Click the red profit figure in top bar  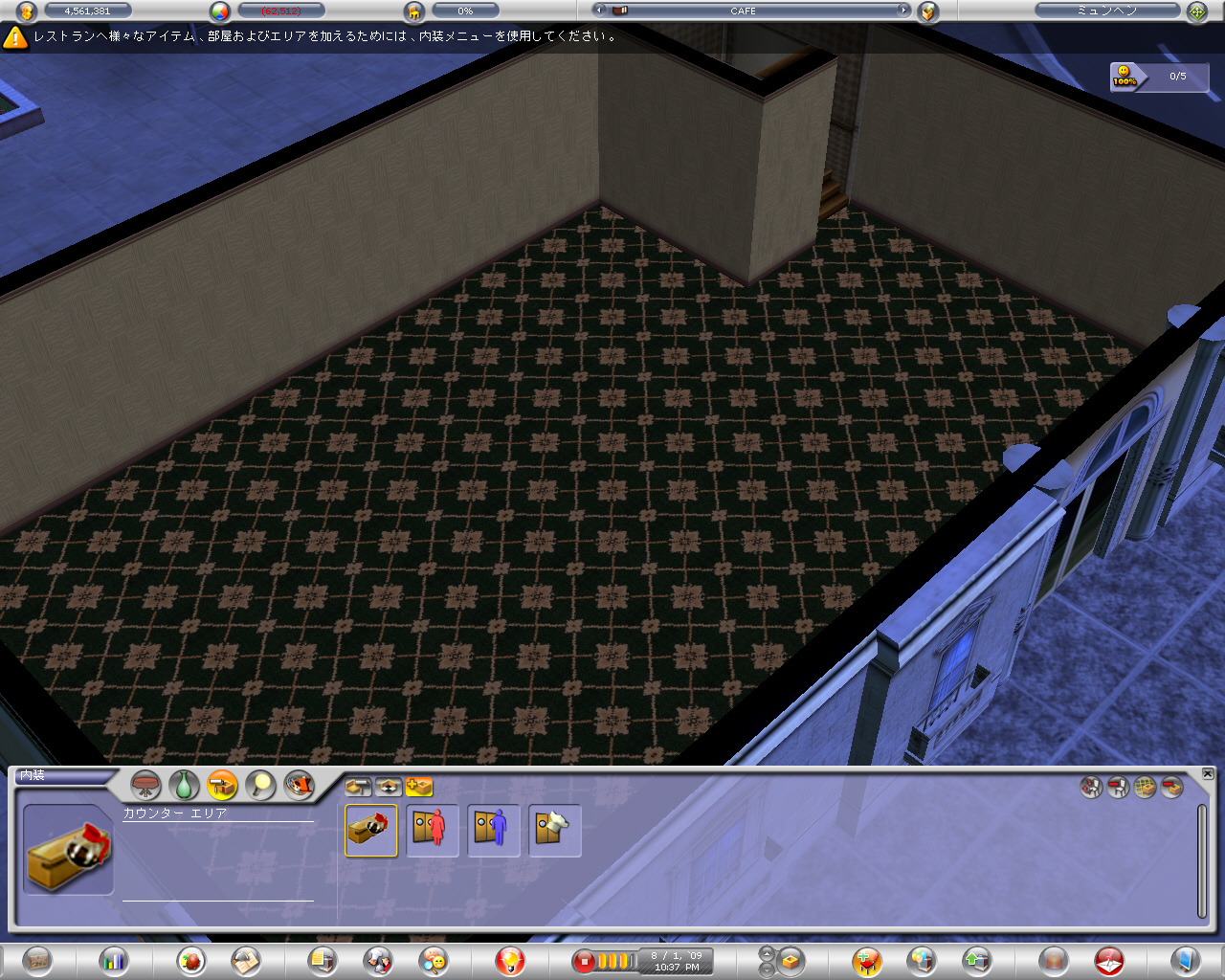coord(281,11)
